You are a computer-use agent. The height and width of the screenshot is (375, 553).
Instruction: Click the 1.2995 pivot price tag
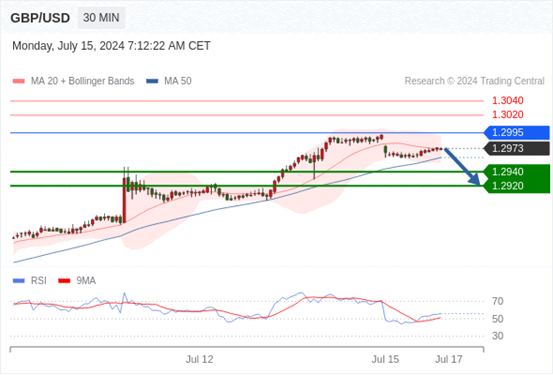(517, 133)
